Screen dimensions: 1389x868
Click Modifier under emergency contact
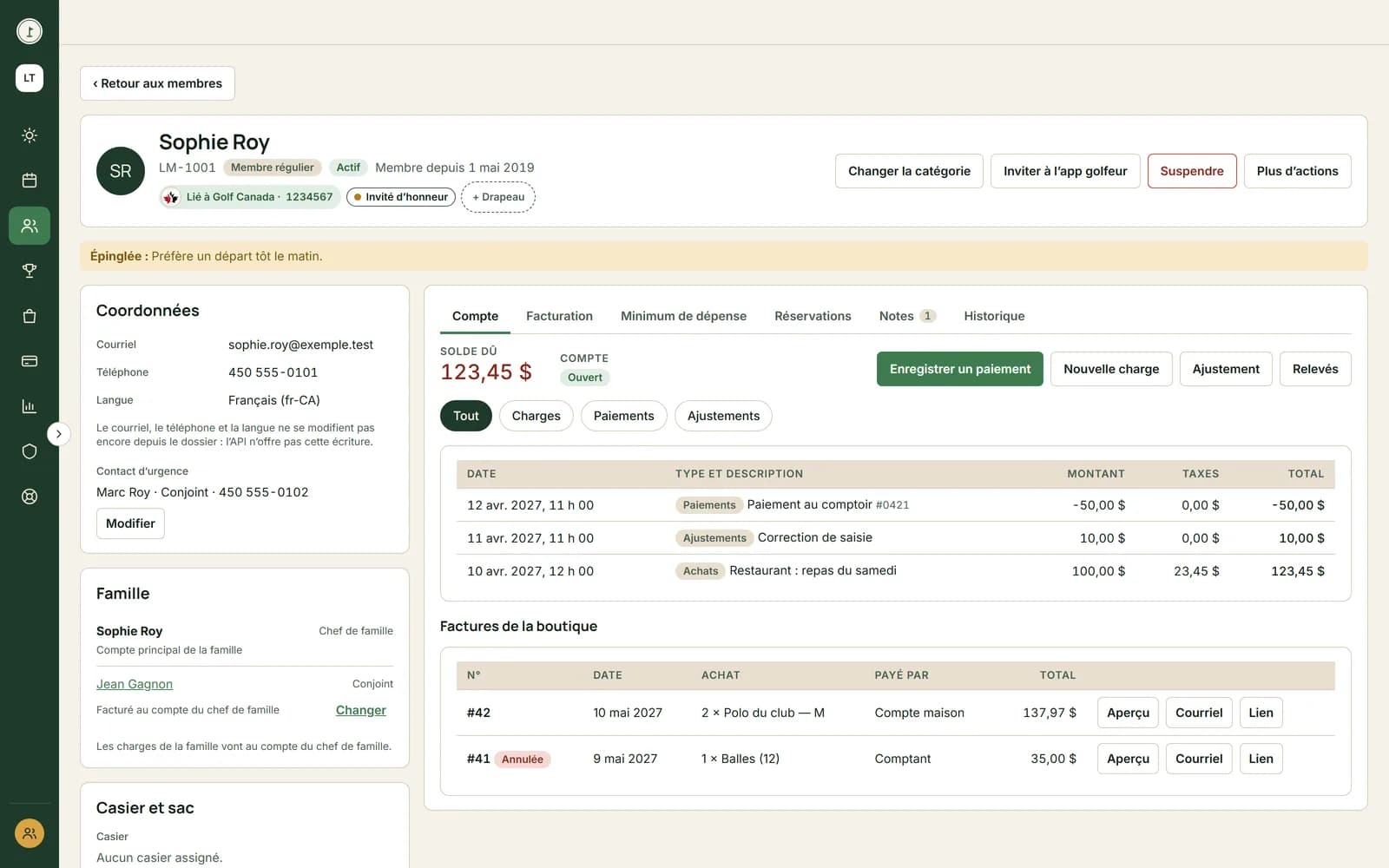point(130,523)
